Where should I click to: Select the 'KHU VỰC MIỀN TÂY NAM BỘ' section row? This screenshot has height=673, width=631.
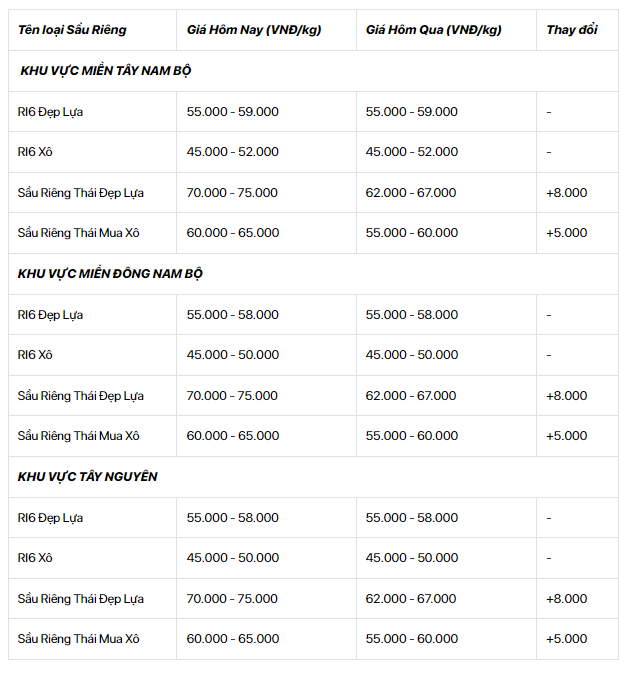[x=313, y=71]
